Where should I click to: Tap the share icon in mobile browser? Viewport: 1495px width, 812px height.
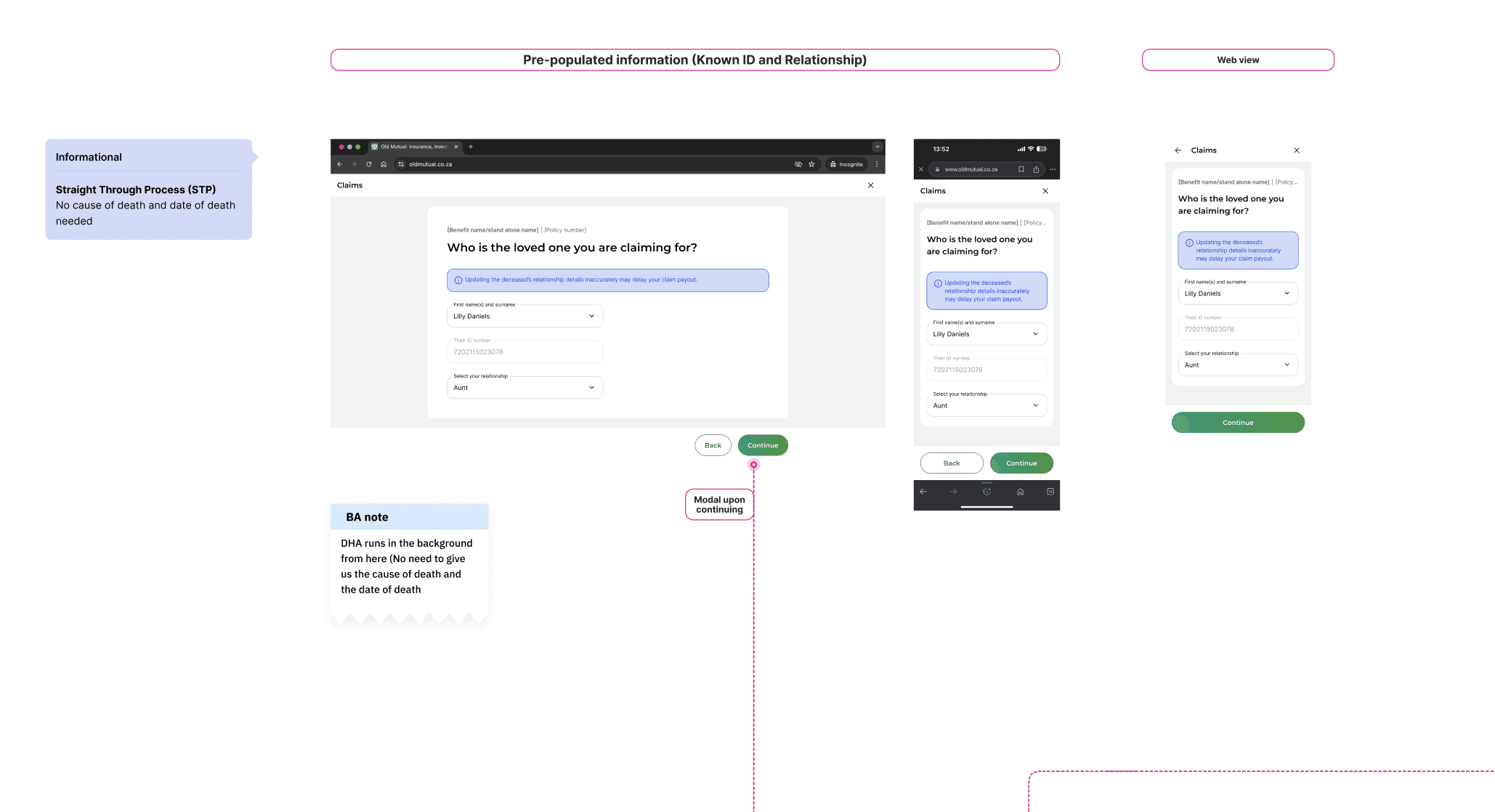tap(1036, 169)
